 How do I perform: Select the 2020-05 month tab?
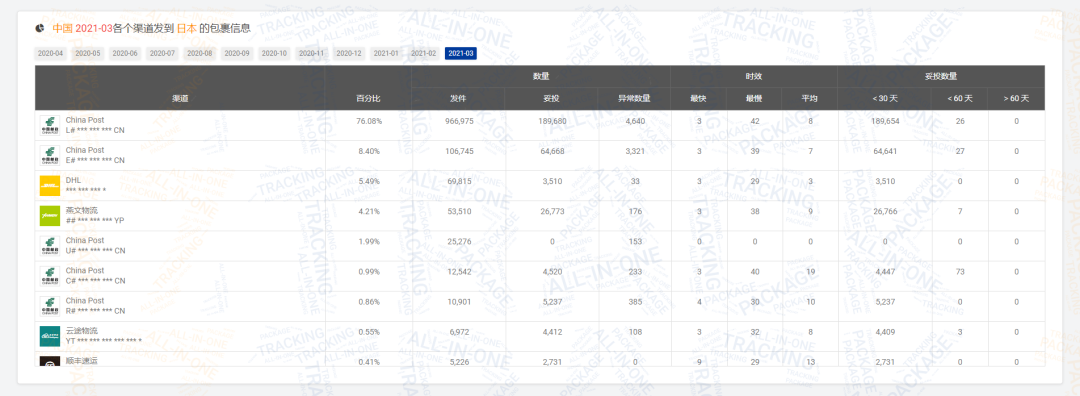click(87, 53)
